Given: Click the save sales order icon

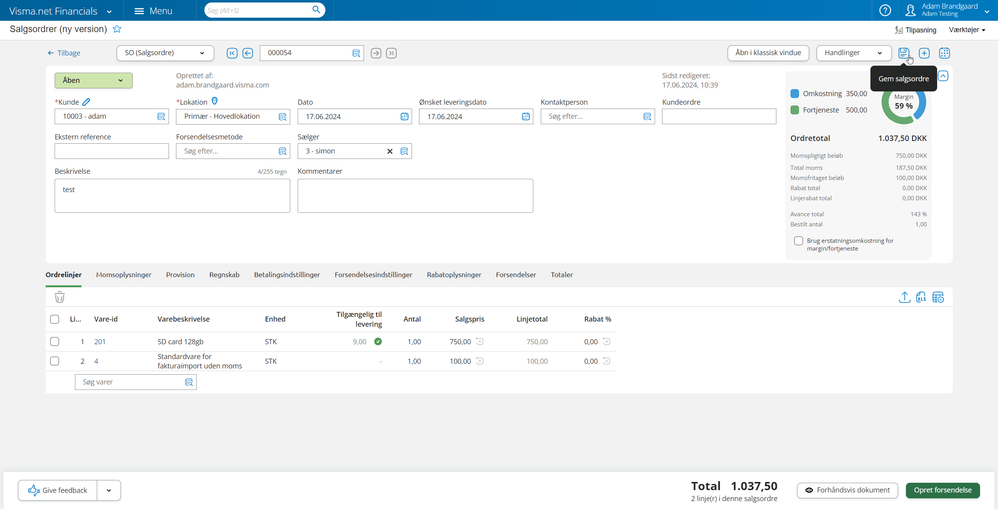Looking at the screenshot, I should (x=903, y=53).
